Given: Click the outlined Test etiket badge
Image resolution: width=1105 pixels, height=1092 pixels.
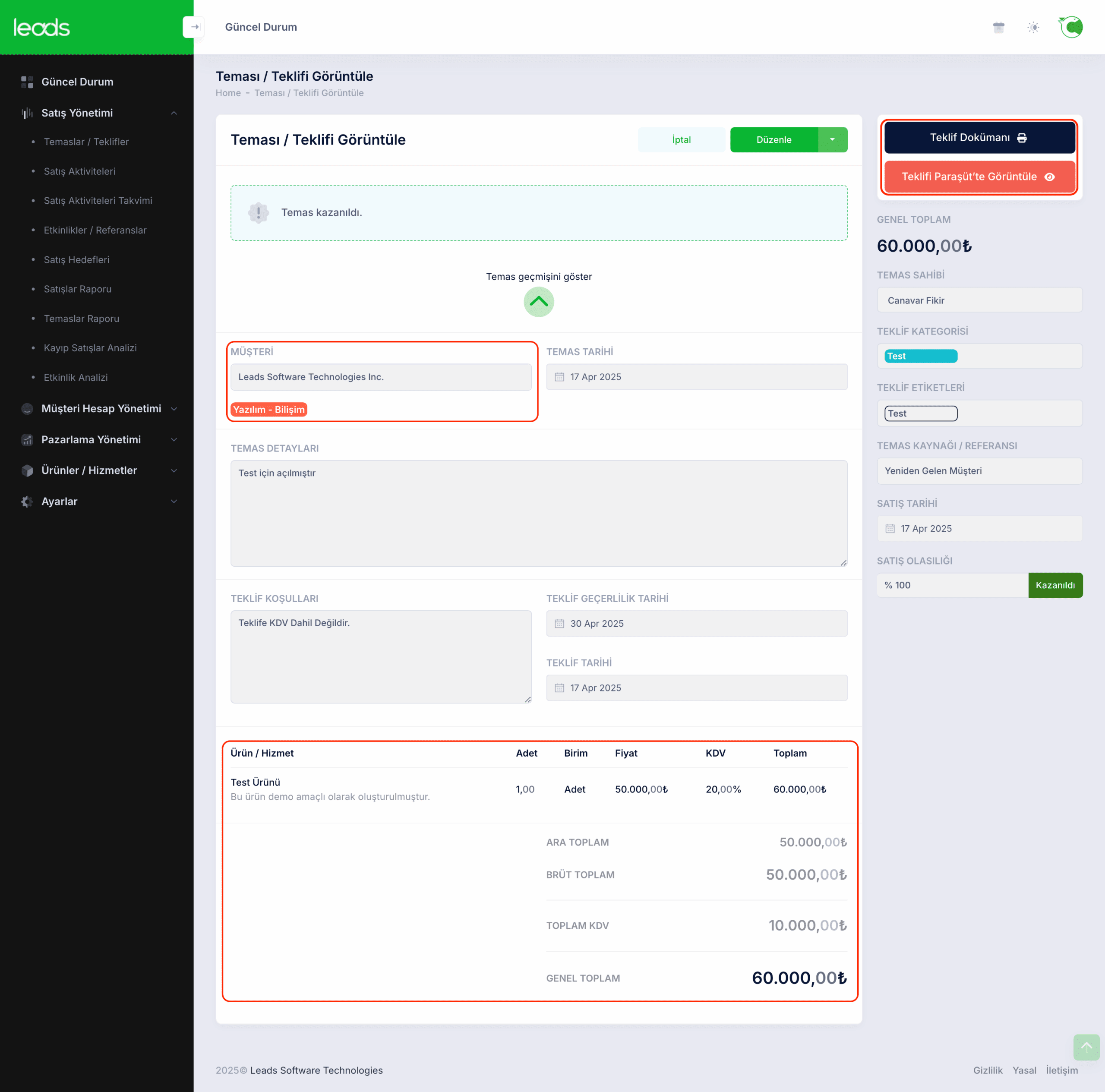Looking at the screenshot, I should pyautogui.click(x=921, y=413).
